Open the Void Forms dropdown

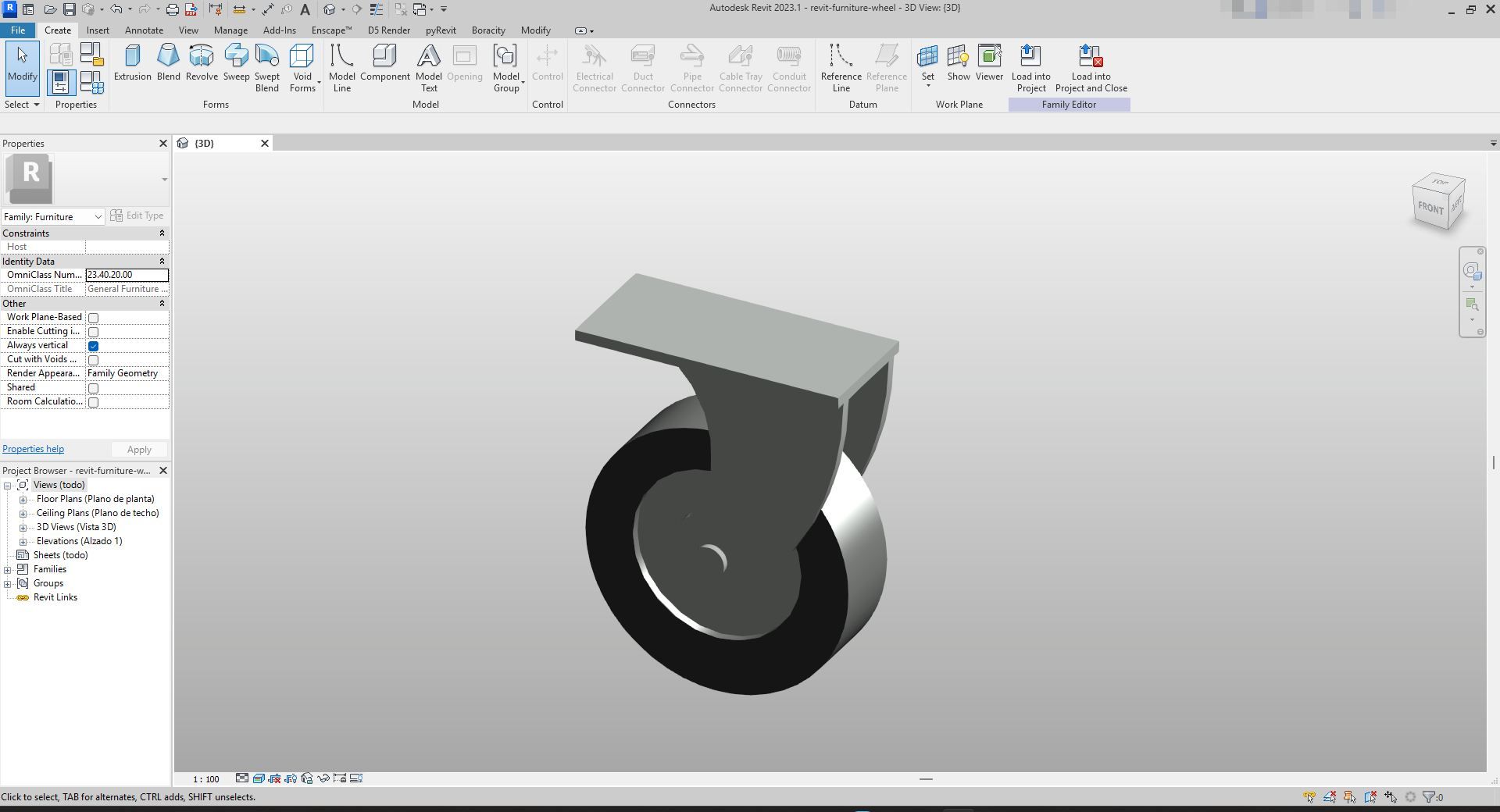[x=302, y=68]
